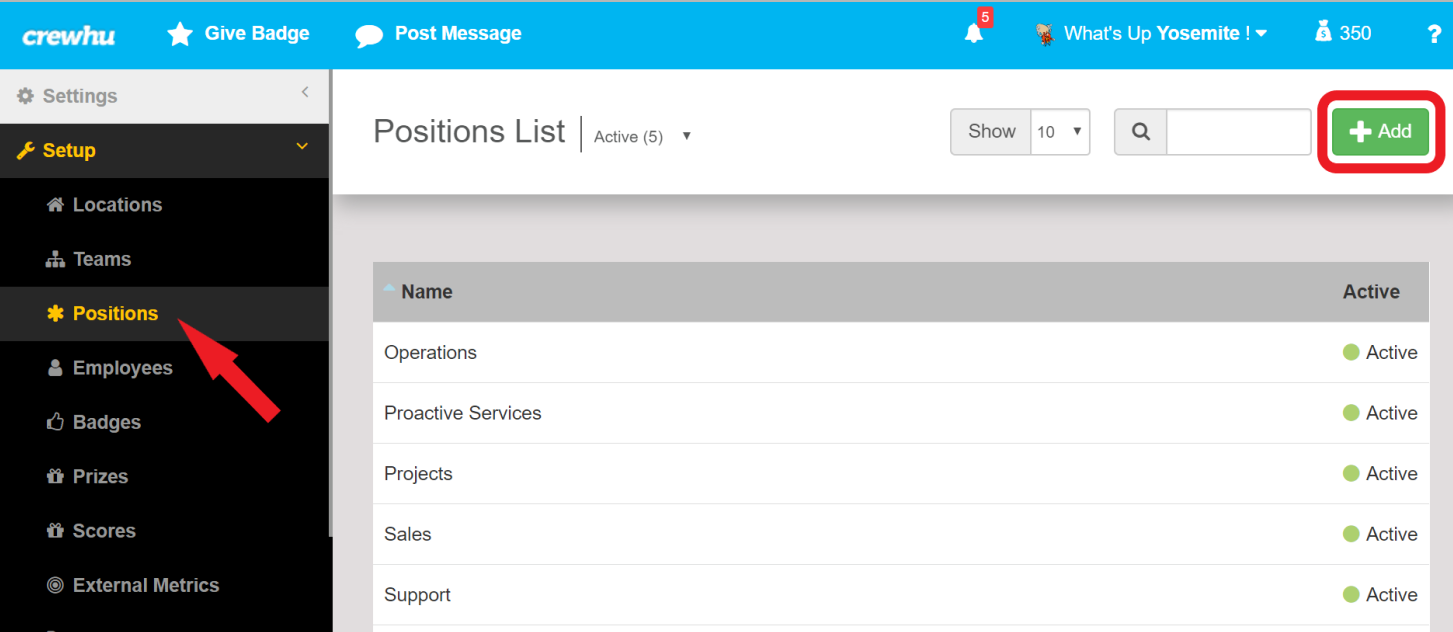Click the Operations position row
The image size is (1453, 632).
point(901,352)
